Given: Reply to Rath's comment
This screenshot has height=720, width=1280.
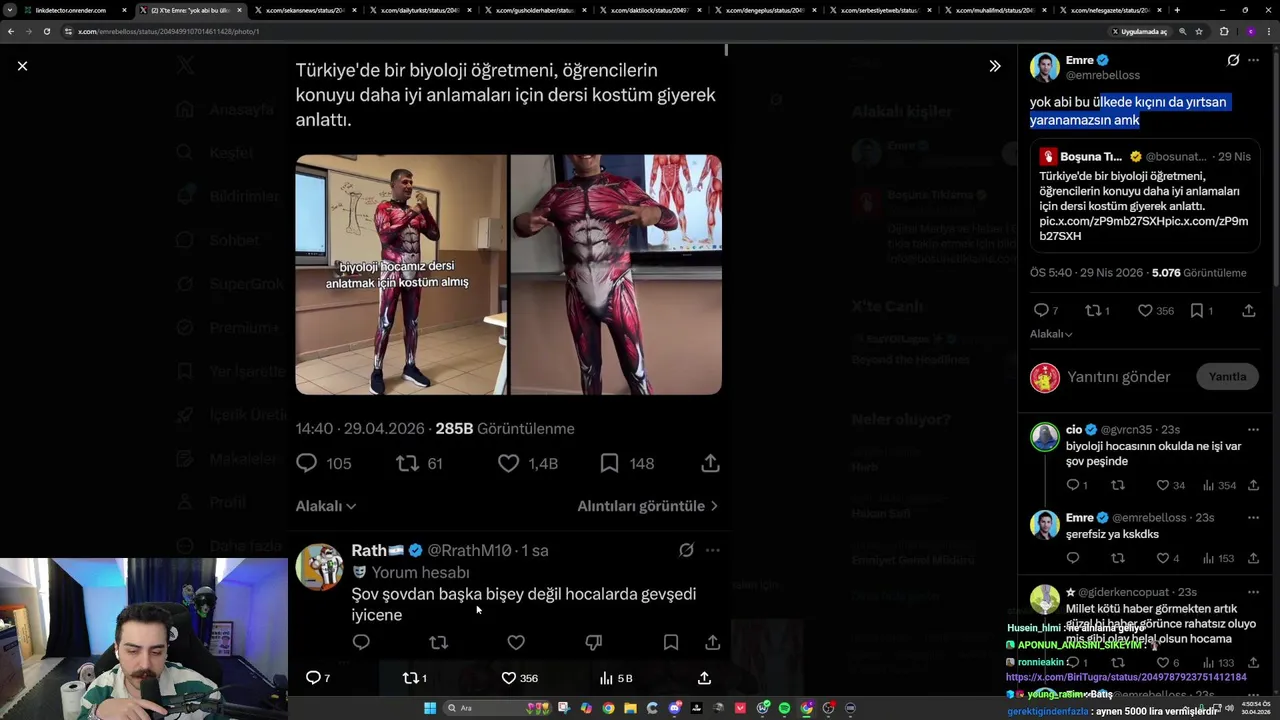Looking at the screenshot, I should tap(361, 642).
